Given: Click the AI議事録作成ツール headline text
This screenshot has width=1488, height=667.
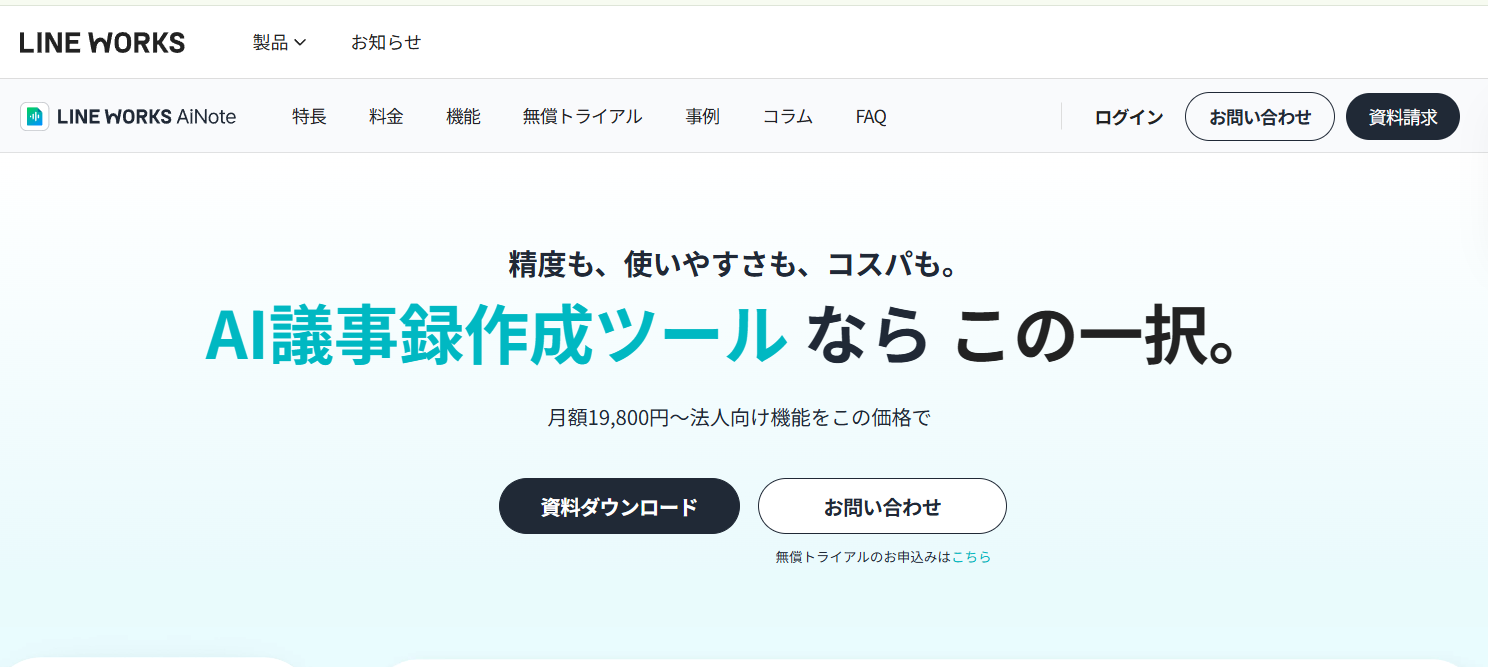Looking at the screenshot, I should (x=495, y=335).
